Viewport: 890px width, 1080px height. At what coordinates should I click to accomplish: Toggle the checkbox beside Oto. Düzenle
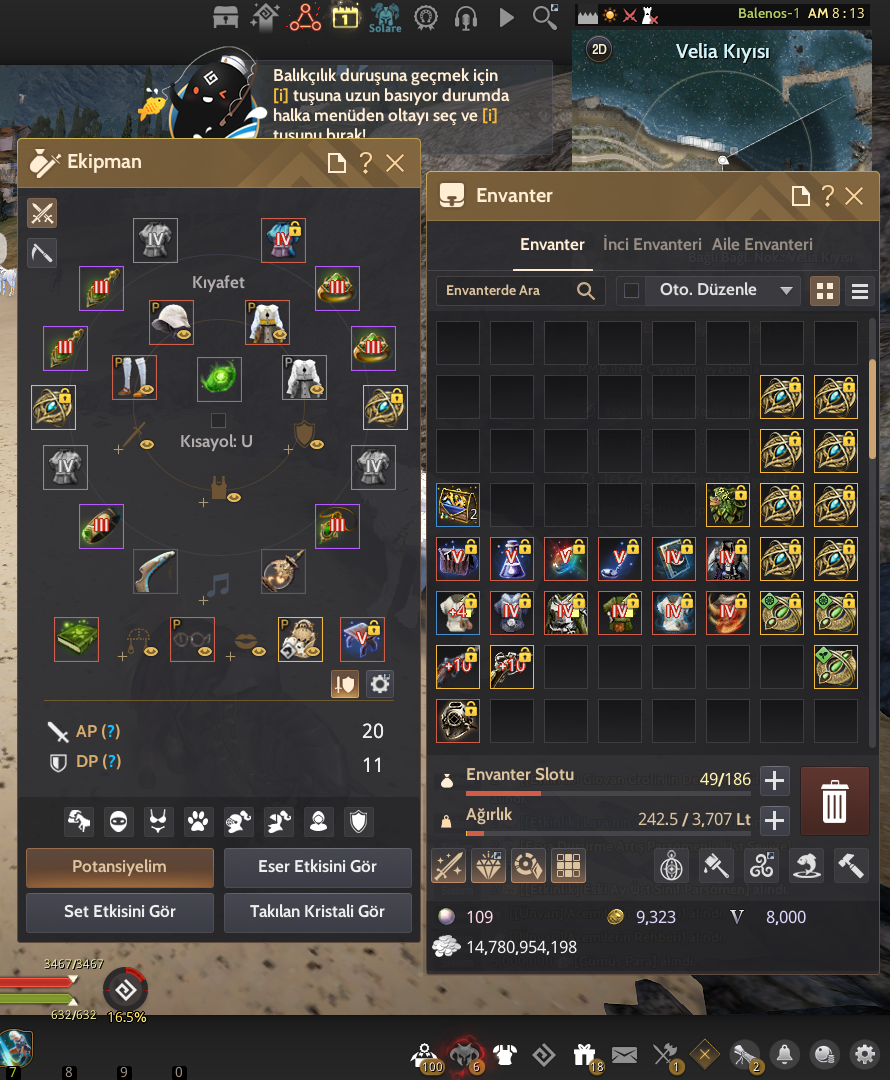click(x=631, y=291)
